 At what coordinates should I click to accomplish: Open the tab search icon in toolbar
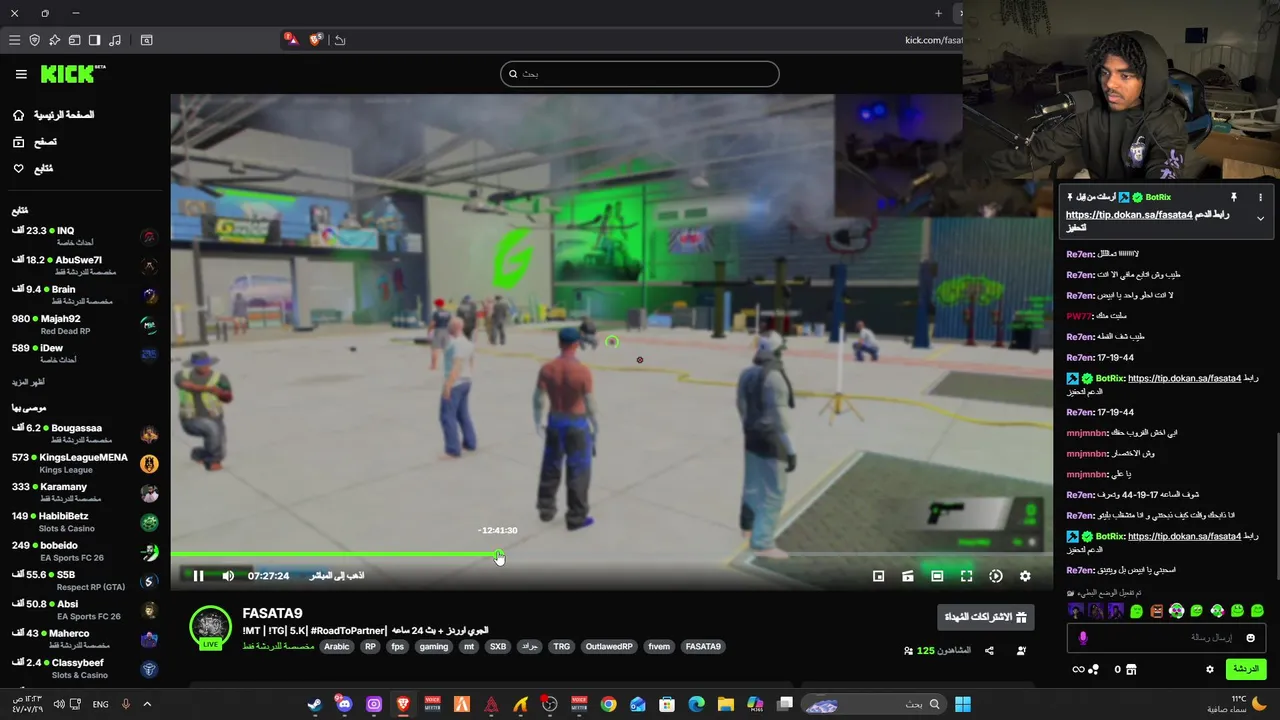[146, 40]
